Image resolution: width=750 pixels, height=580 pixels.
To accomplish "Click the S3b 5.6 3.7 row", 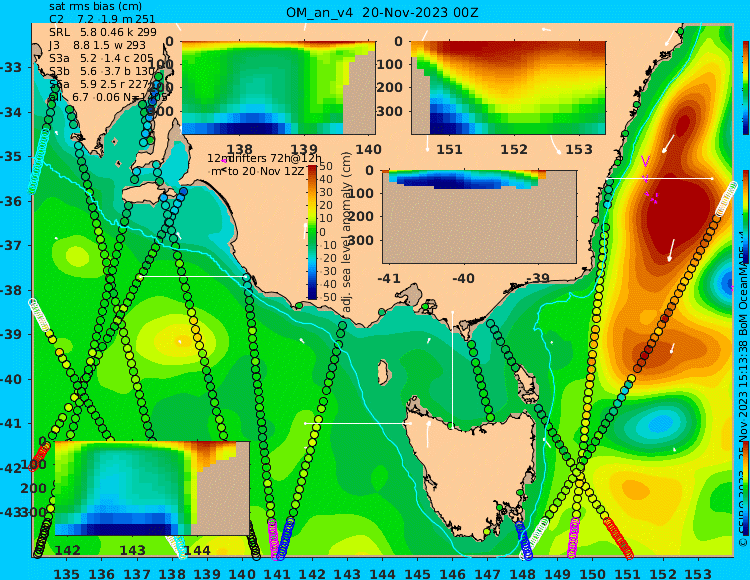I will pyautogui.click(x=102, y=71).
